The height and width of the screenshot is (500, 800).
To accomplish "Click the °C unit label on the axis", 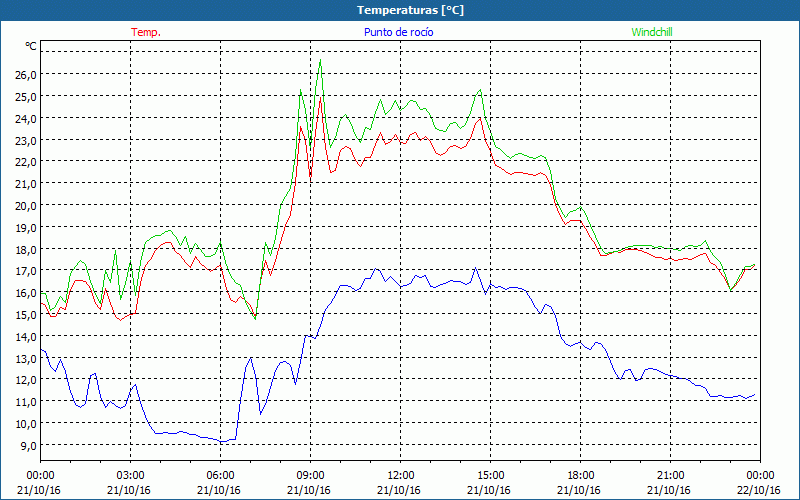I will tap(31, 46).
